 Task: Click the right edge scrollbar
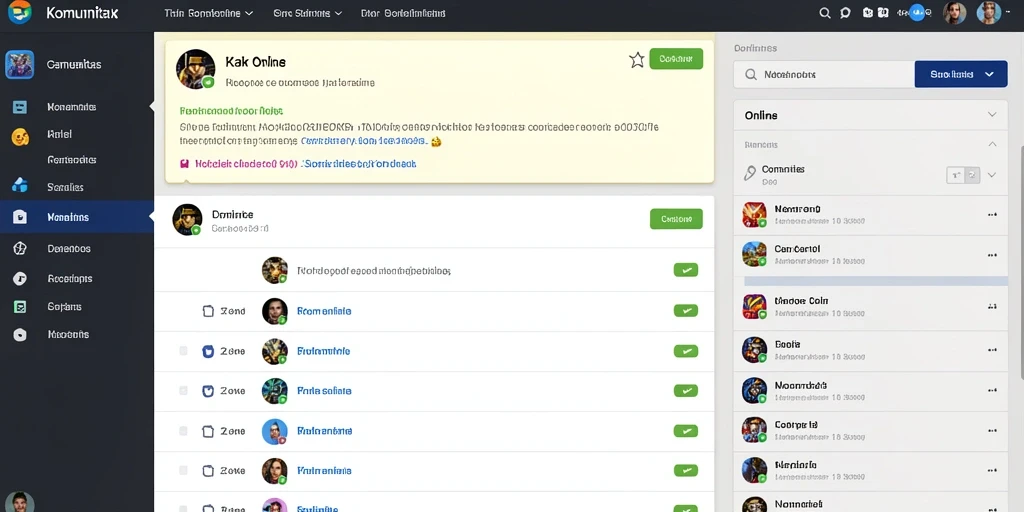1021,261
